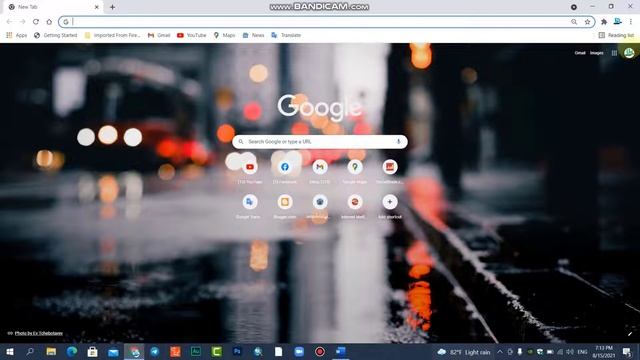Open the Getting Started bookmark
The width and height of the screenshot is (640, 360).
pos(56,36)
